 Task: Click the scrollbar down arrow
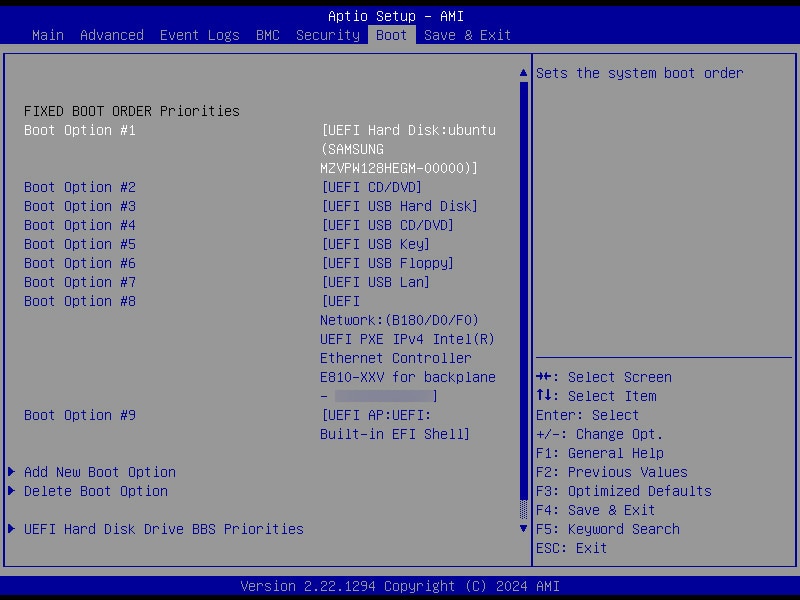523,529
